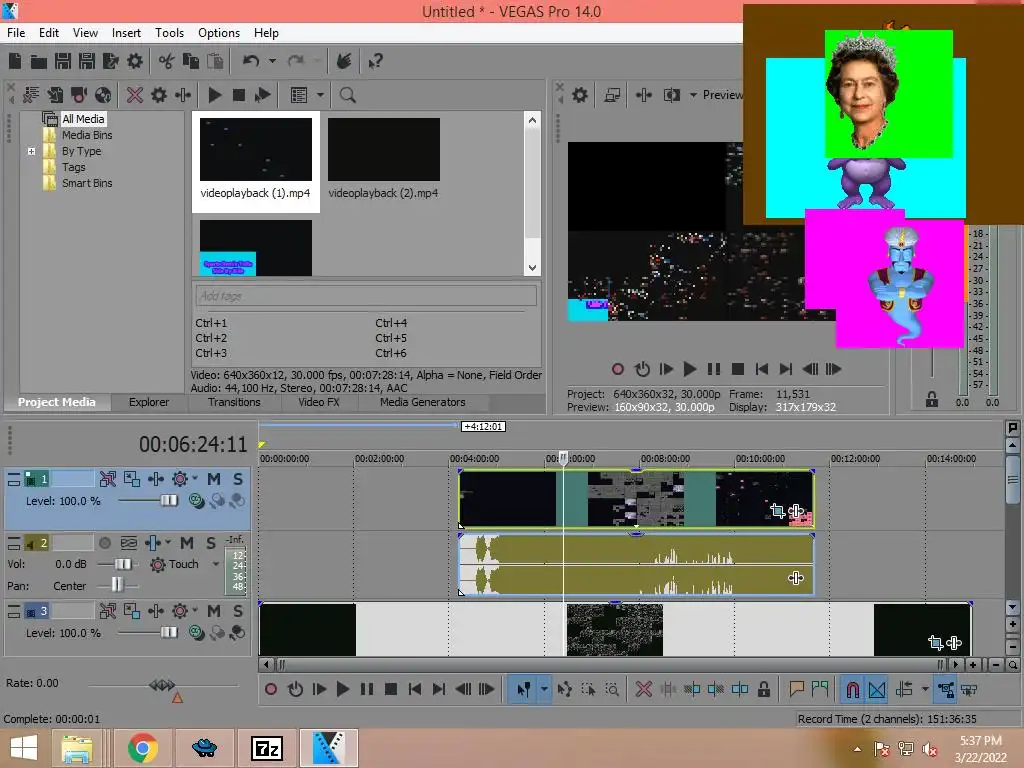This screenshot has height=768, width=1024.
Task: Switch to the Media Generators tab
Action: point(423,402)
